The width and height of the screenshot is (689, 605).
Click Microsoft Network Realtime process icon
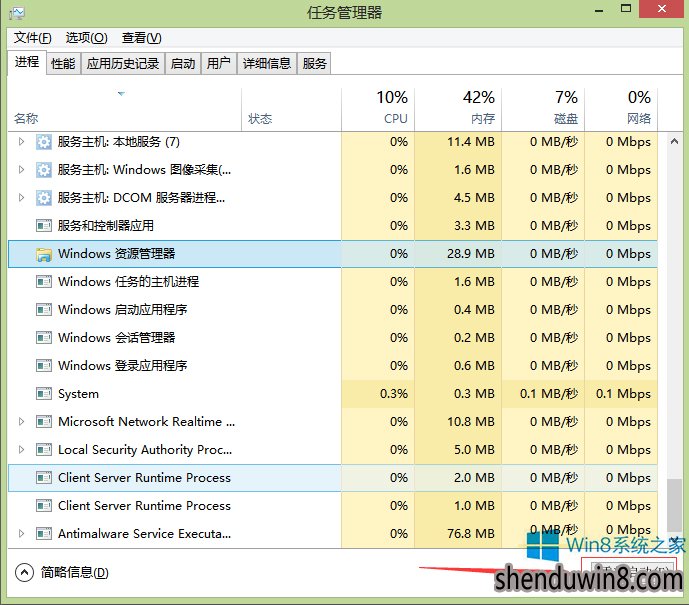[x=44, y=422]
